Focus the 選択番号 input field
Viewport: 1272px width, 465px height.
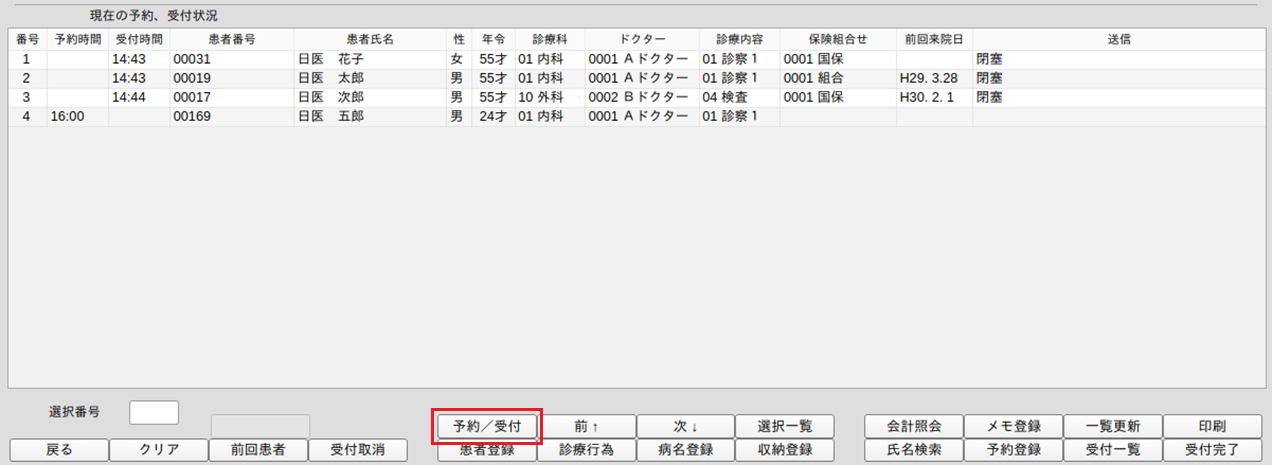tap(154, 412)
